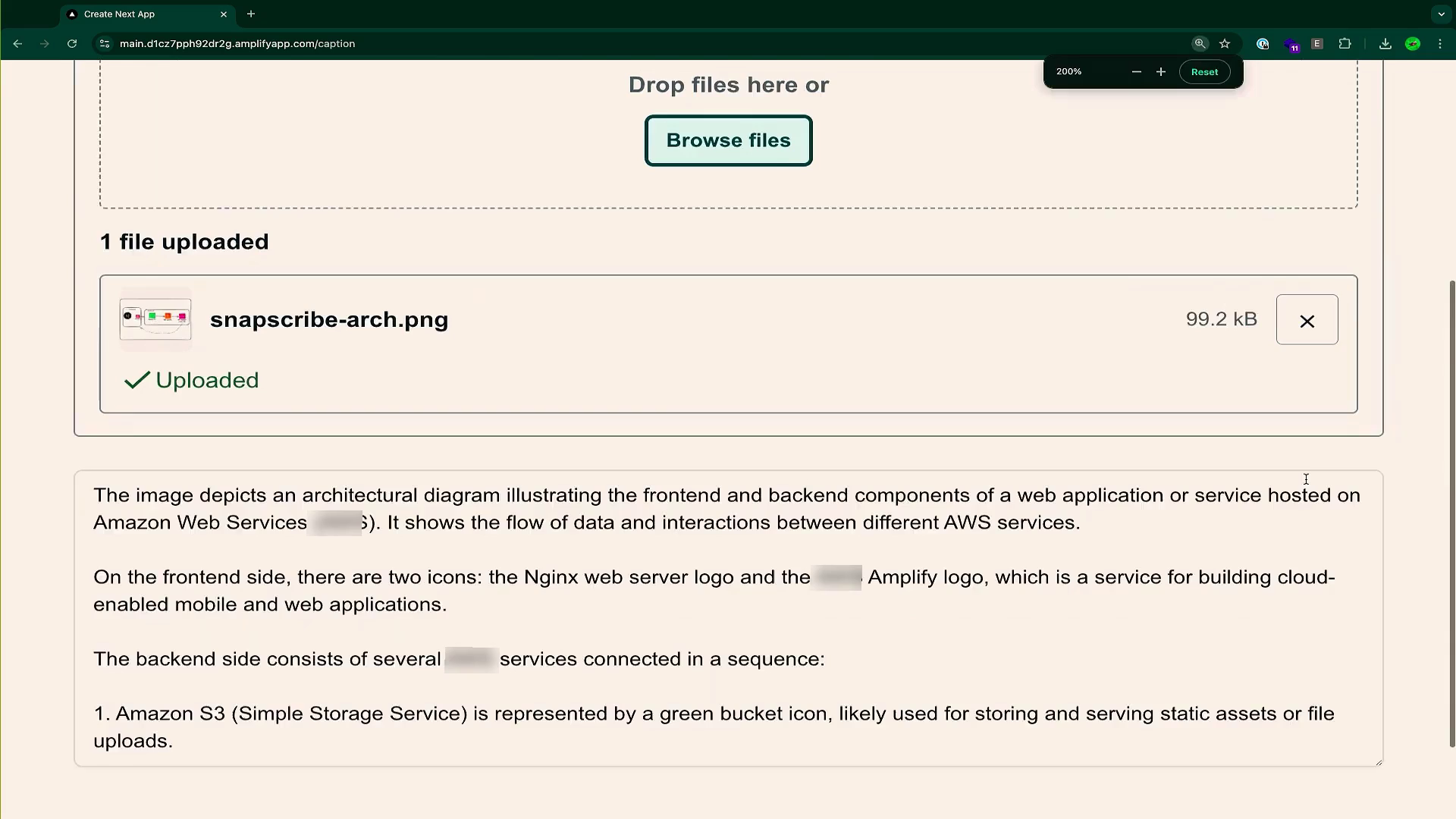Click the Drop files here or text
The width and height of the screenshot is (1456, 819).
coord(728,84)
